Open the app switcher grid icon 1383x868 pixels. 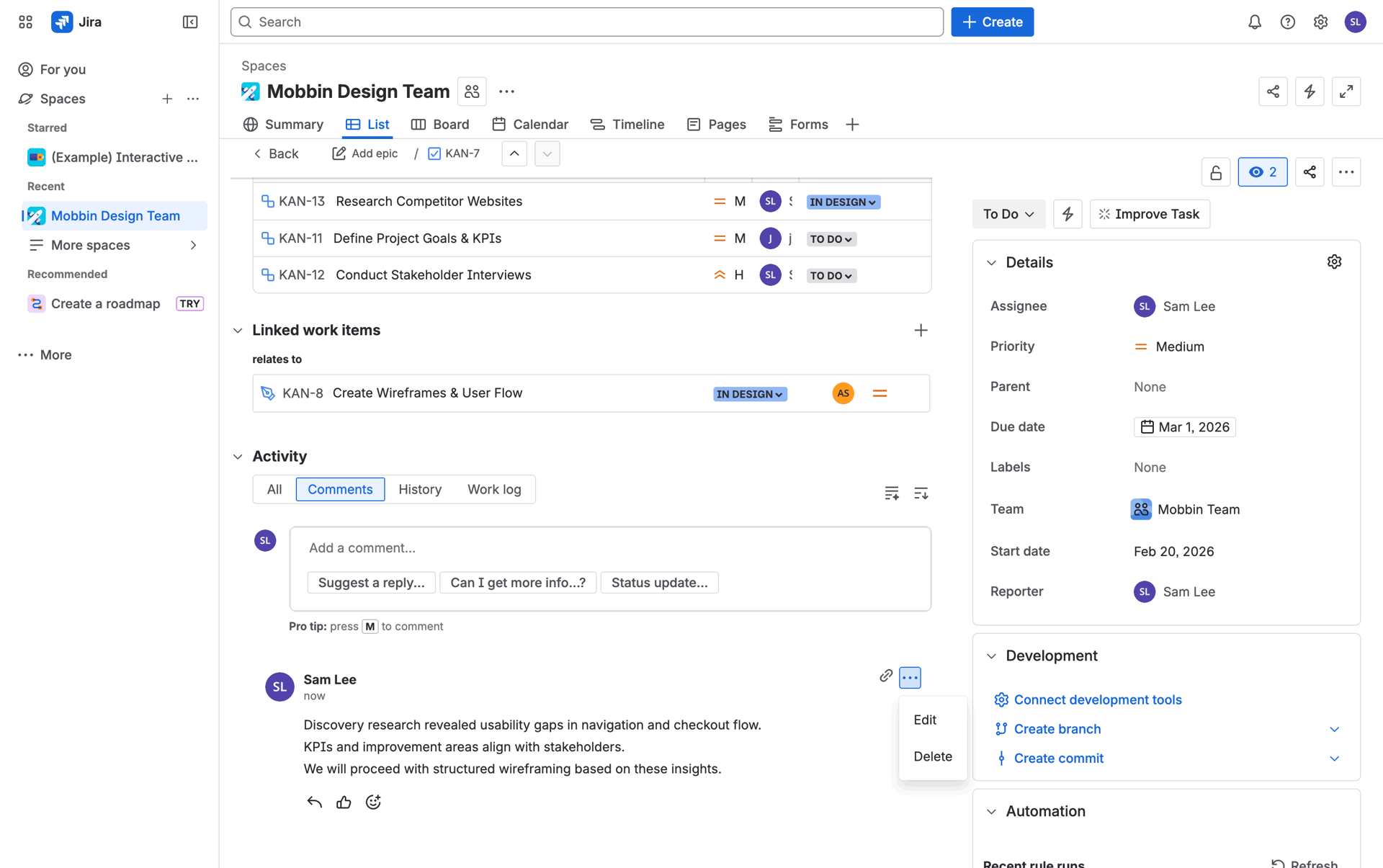pyautogui.click(x=25, y=22)
